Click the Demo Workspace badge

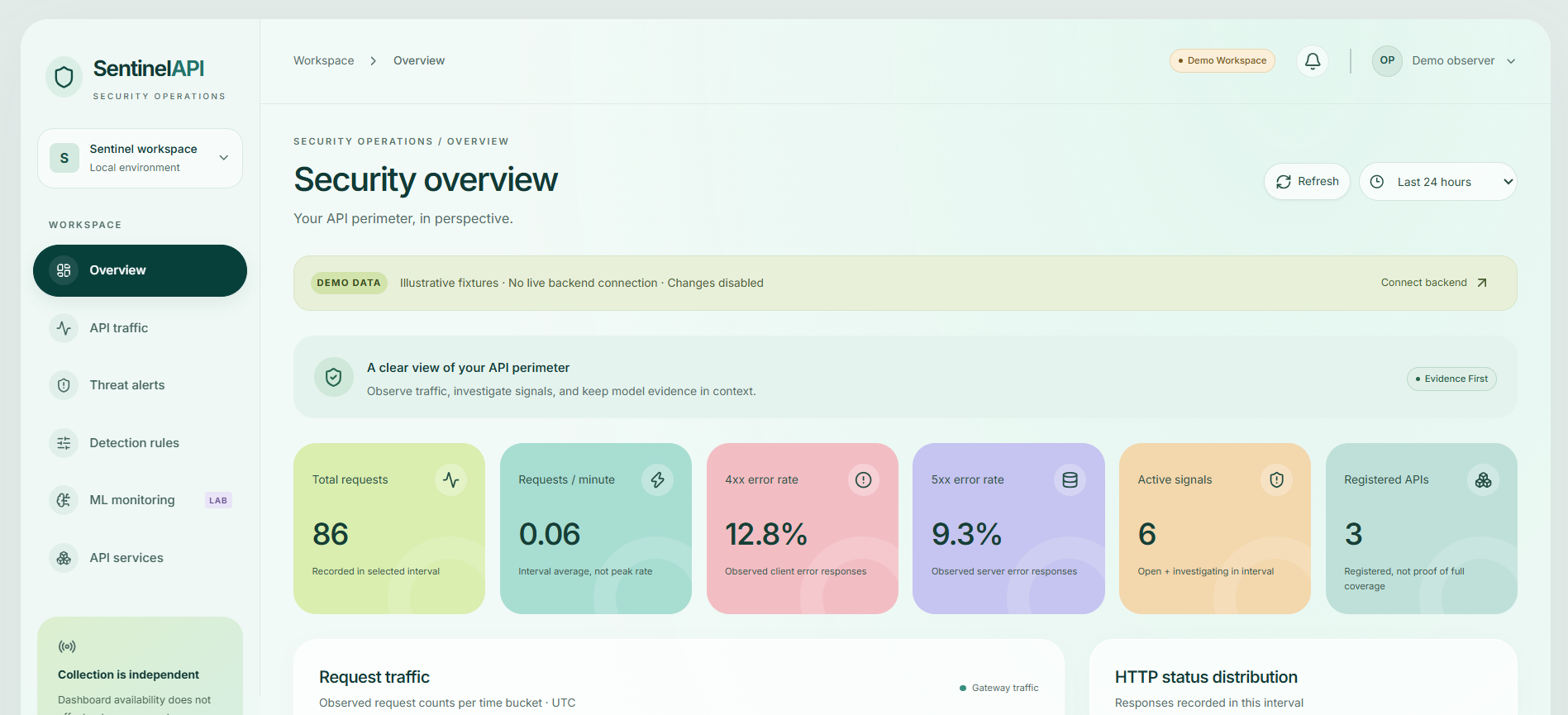pos(1222,61)
